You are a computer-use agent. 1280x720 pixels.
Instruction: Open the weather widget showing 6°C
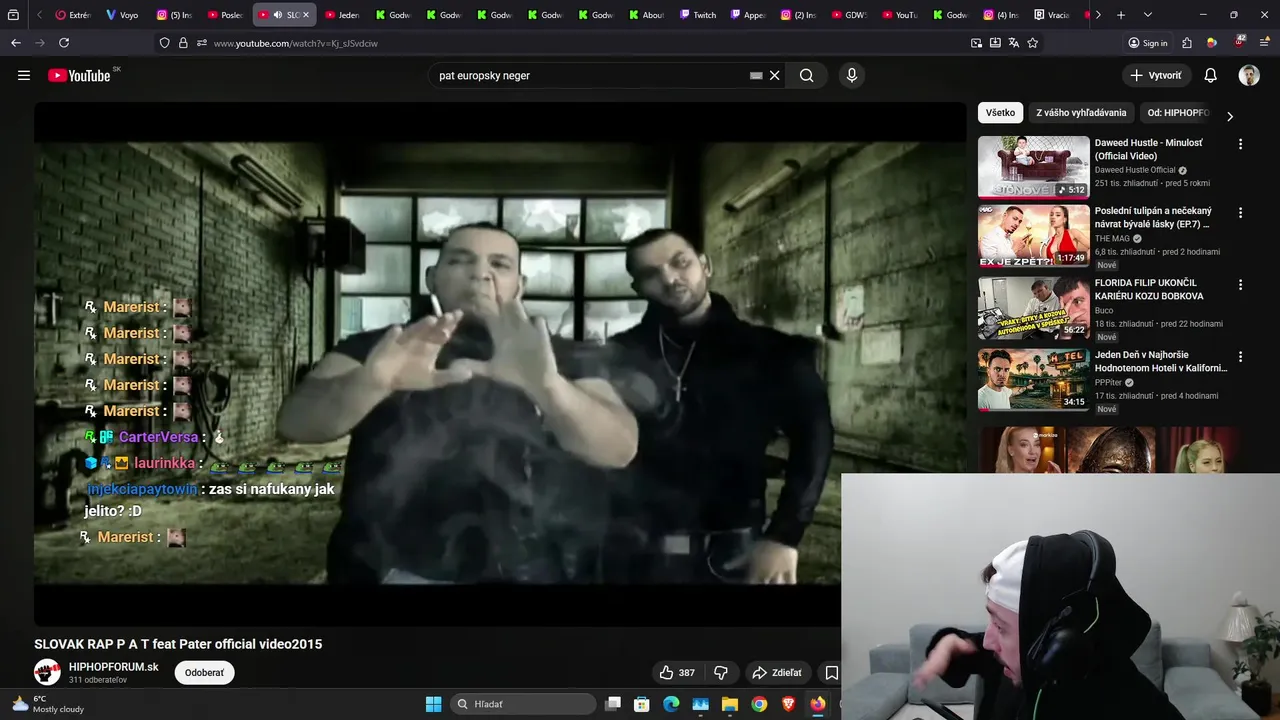pyautogui.click(x=48, y=704)
